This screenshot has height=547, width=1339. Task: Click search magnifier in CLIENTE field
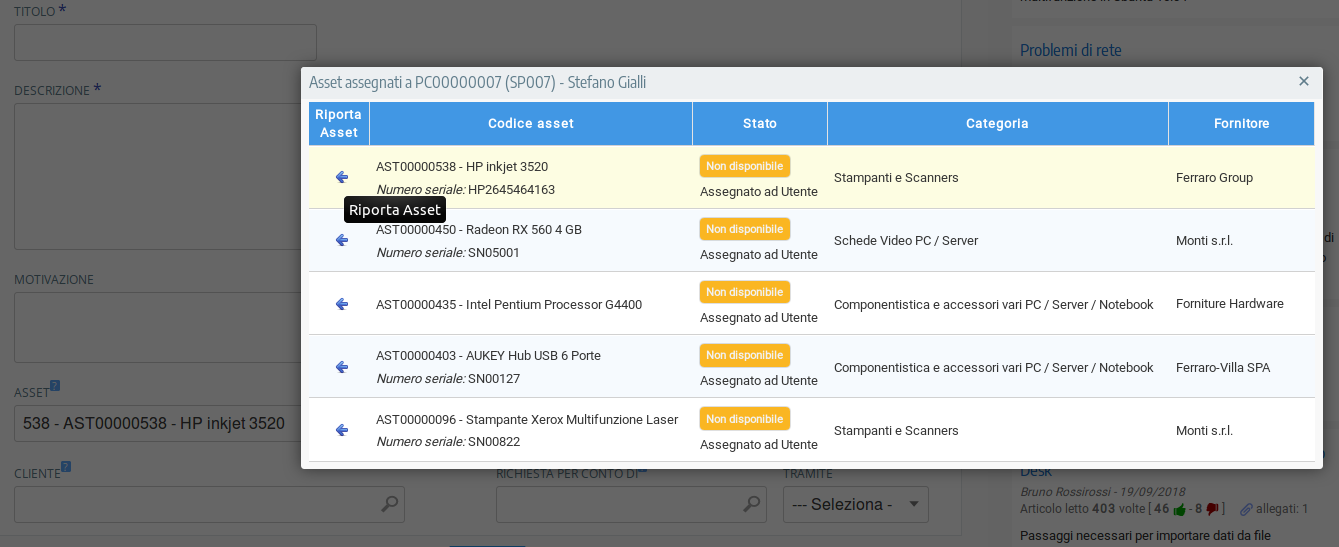coord(390,504)
